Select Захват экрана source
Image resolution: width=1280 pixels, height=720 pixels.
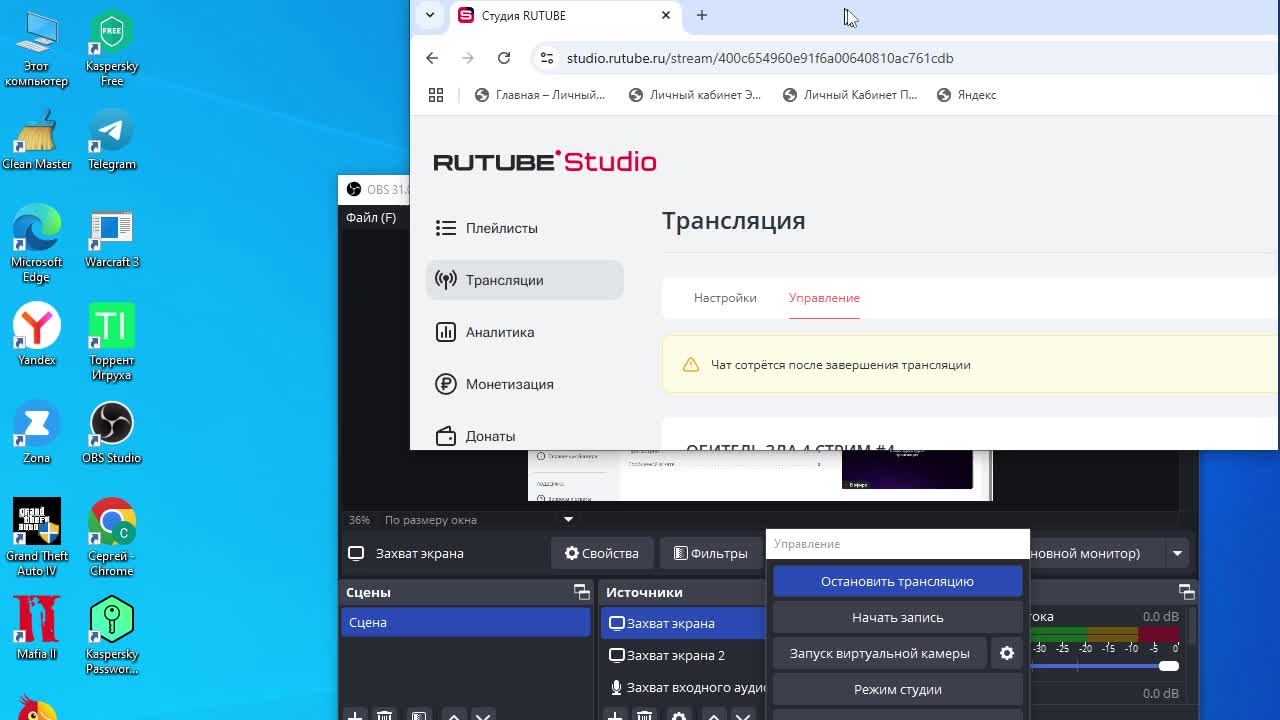click(x=684, y=623)
